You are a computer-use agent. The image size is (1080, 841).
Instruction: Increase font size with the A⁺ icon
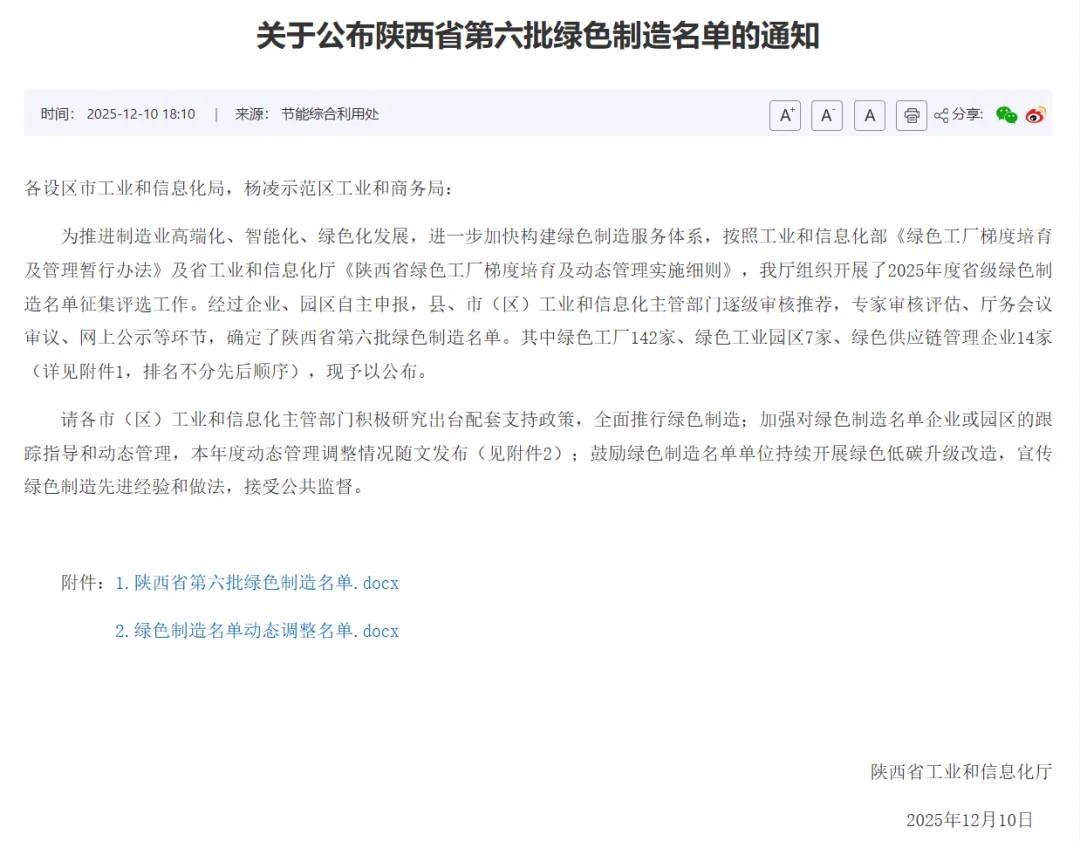tap(785, 115)
